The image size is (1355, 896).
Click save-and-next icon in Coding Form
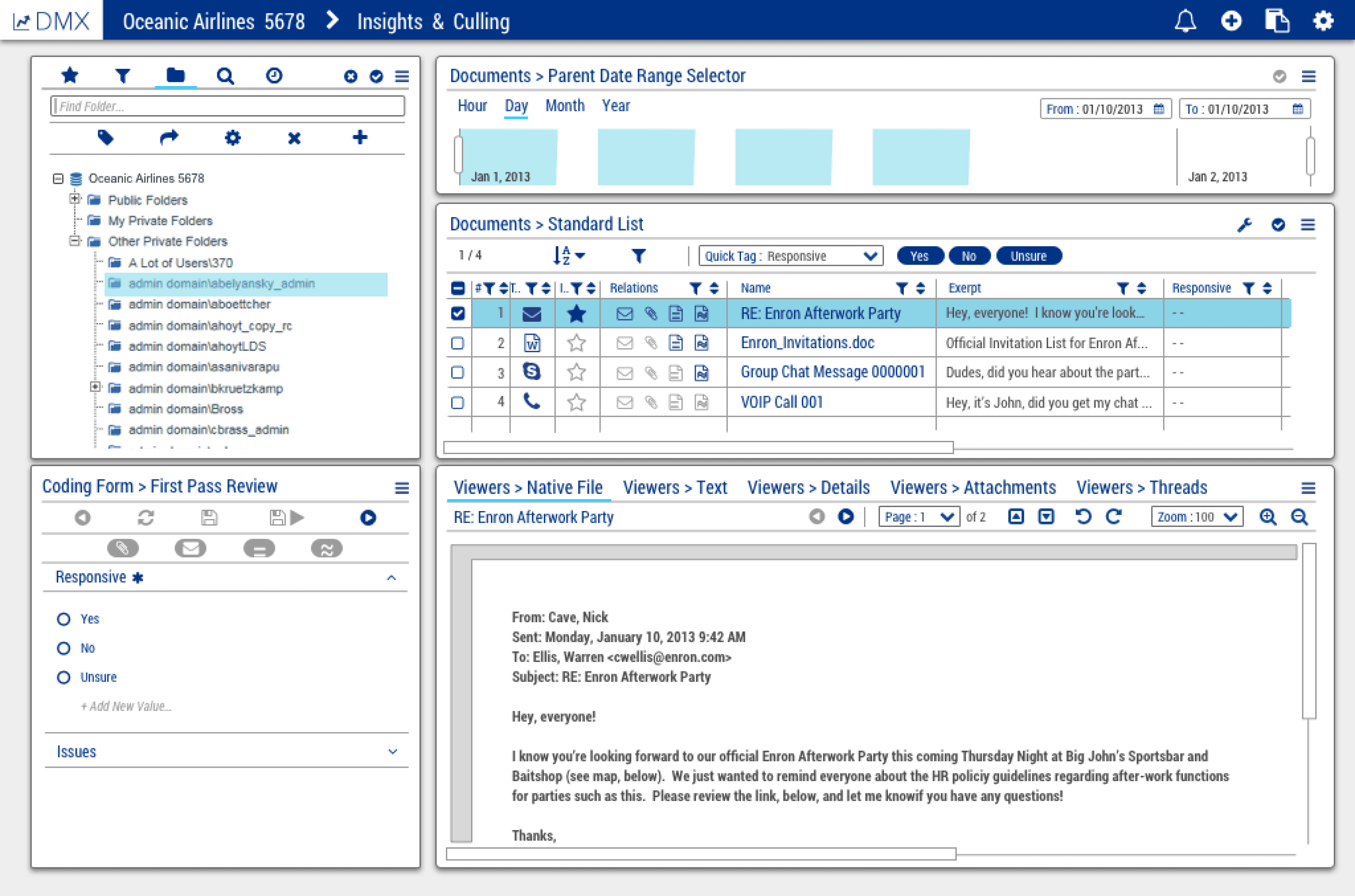pyautogui.click(x=286, y=518)
